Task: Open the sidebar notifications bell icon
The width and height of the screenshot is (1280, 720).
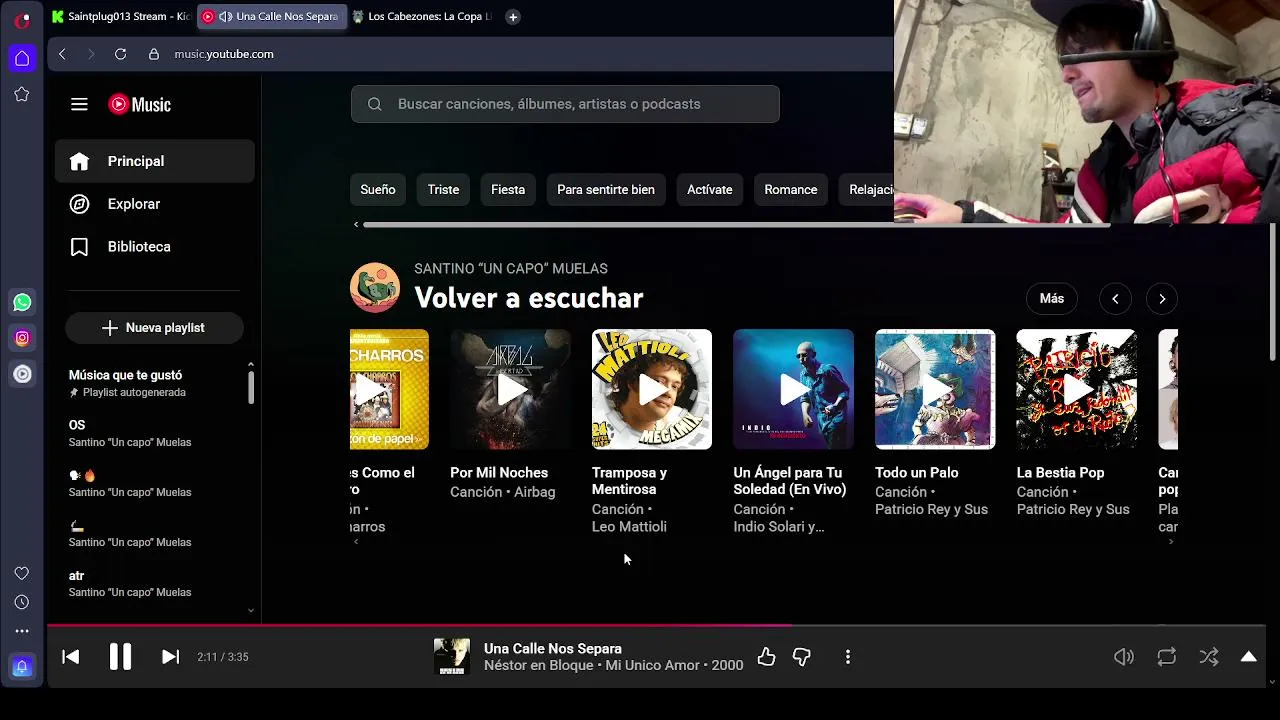Action: [22, 667]
